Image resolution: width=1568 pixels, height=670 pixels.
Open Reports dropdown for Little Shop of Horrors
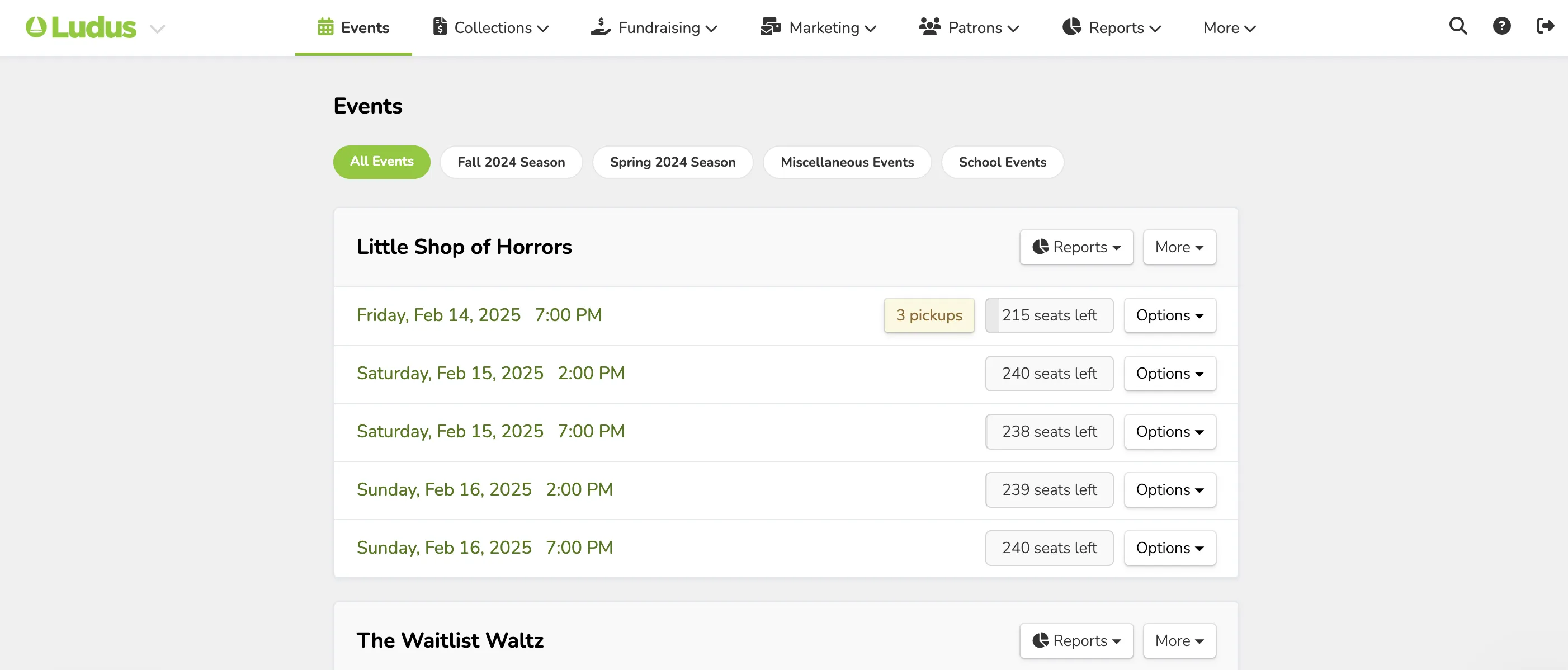(x=1076, y=247)
